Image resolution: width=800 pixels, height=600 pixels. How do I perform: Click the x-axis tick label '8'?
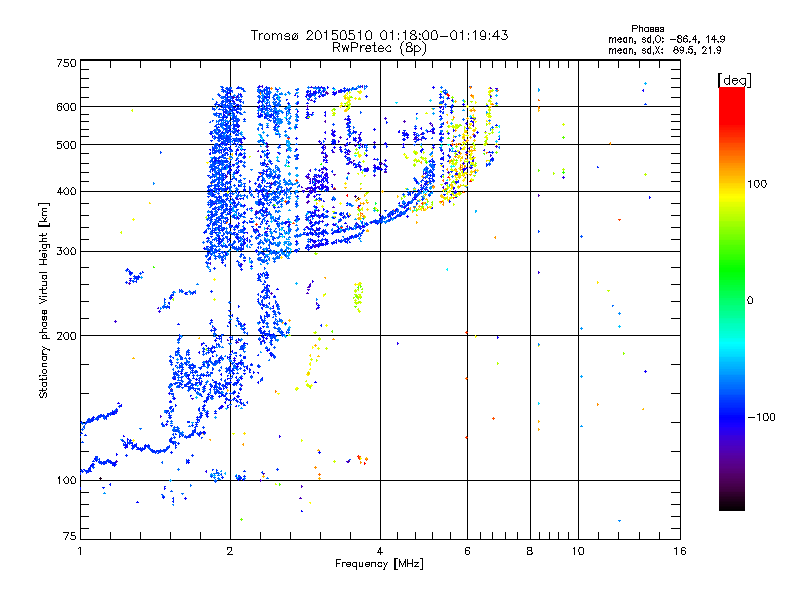(530, 551)
